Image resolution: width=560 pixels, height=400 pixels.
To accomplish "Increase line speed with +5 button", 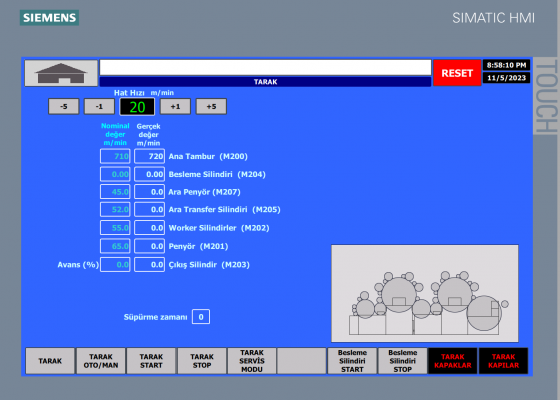I will (211, 106).
